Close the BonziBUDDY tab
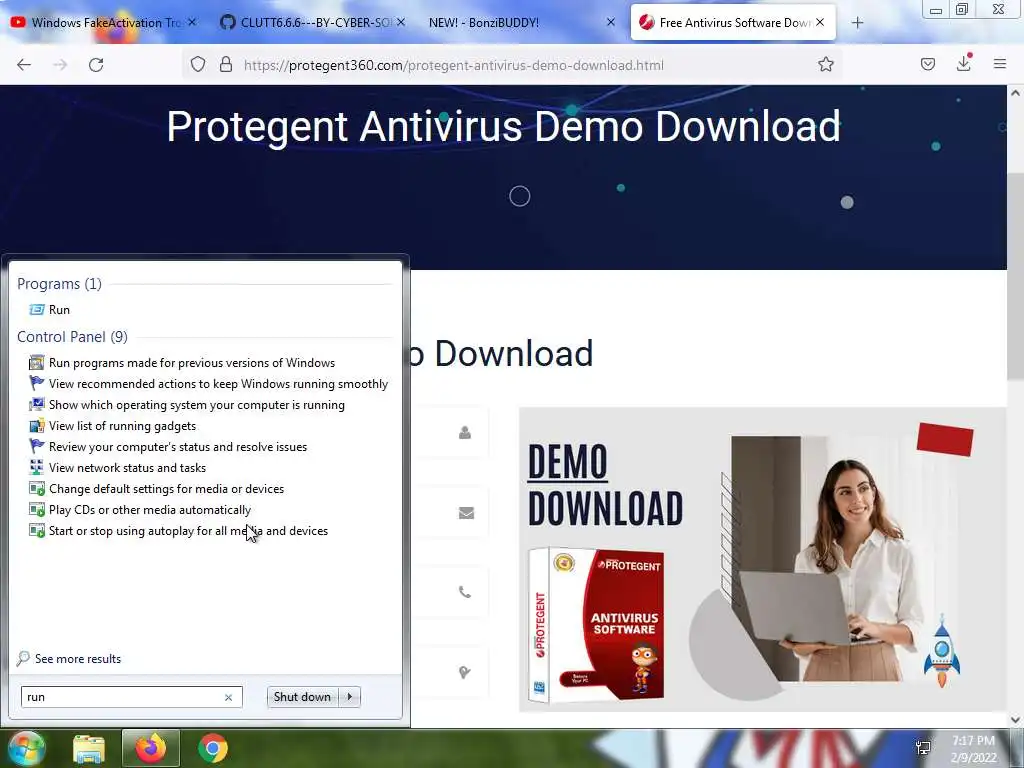The image size is (1024, 768). tap(611, 22)
